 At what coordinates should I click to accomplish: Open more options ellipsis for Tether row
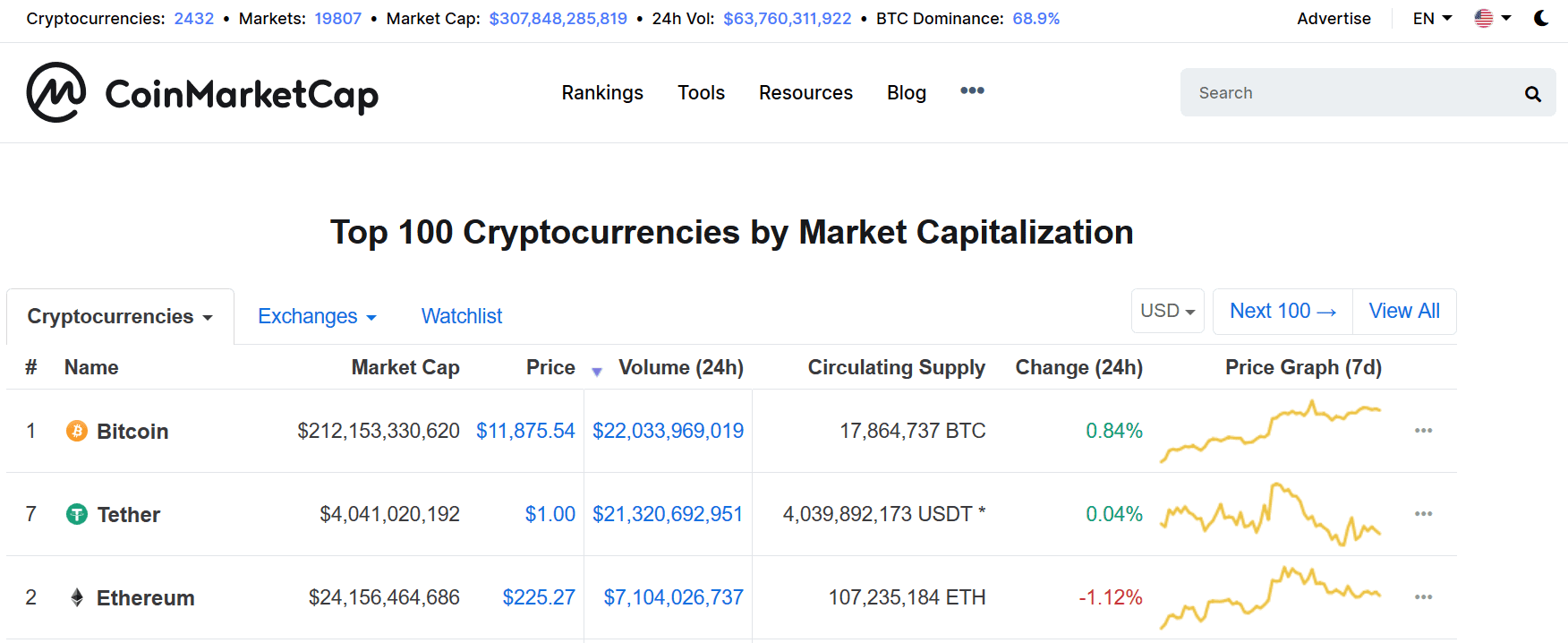[1423, 514]
